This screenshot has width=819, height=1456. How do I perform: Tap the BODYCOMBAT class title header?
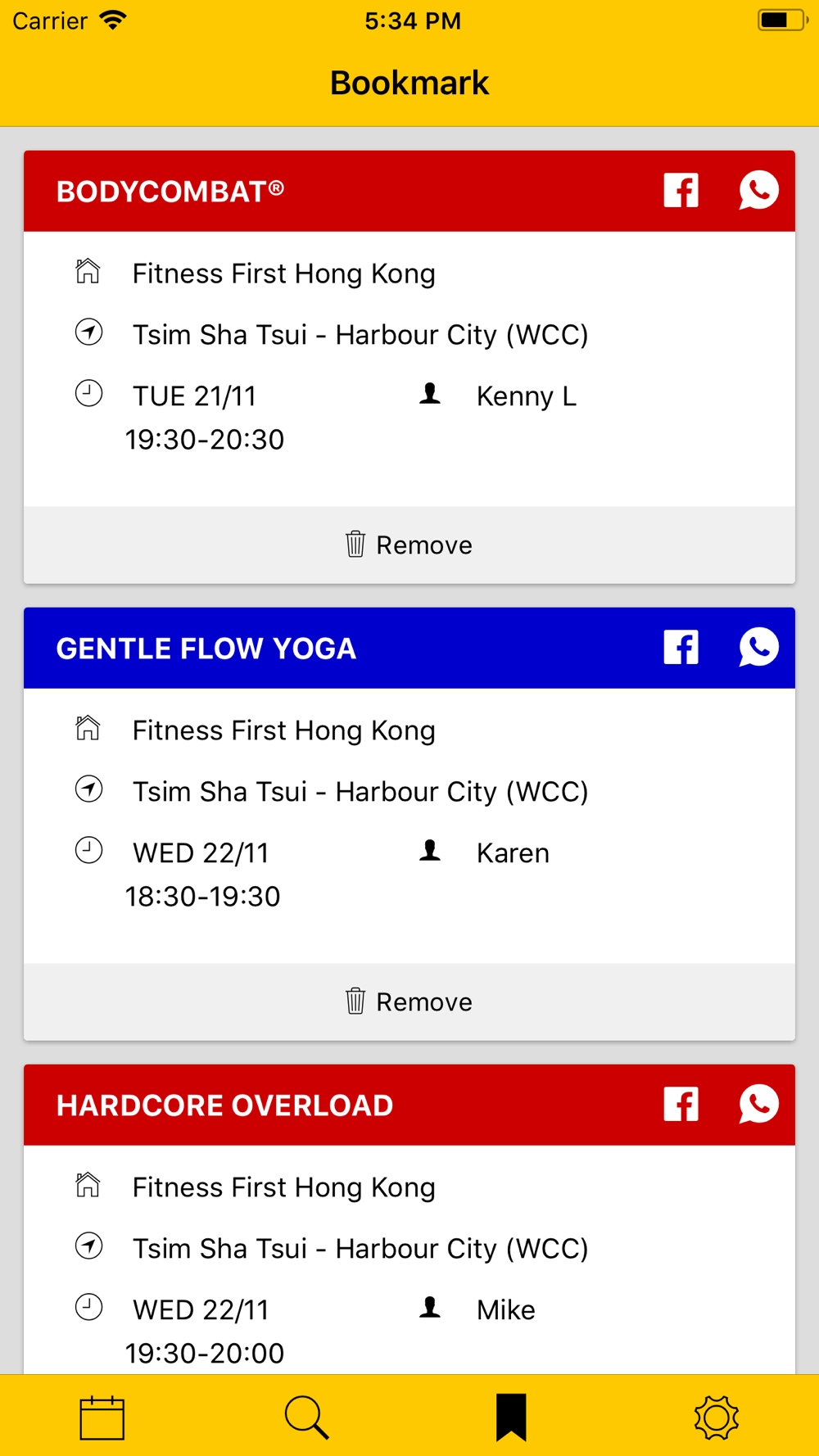point(170,192)
